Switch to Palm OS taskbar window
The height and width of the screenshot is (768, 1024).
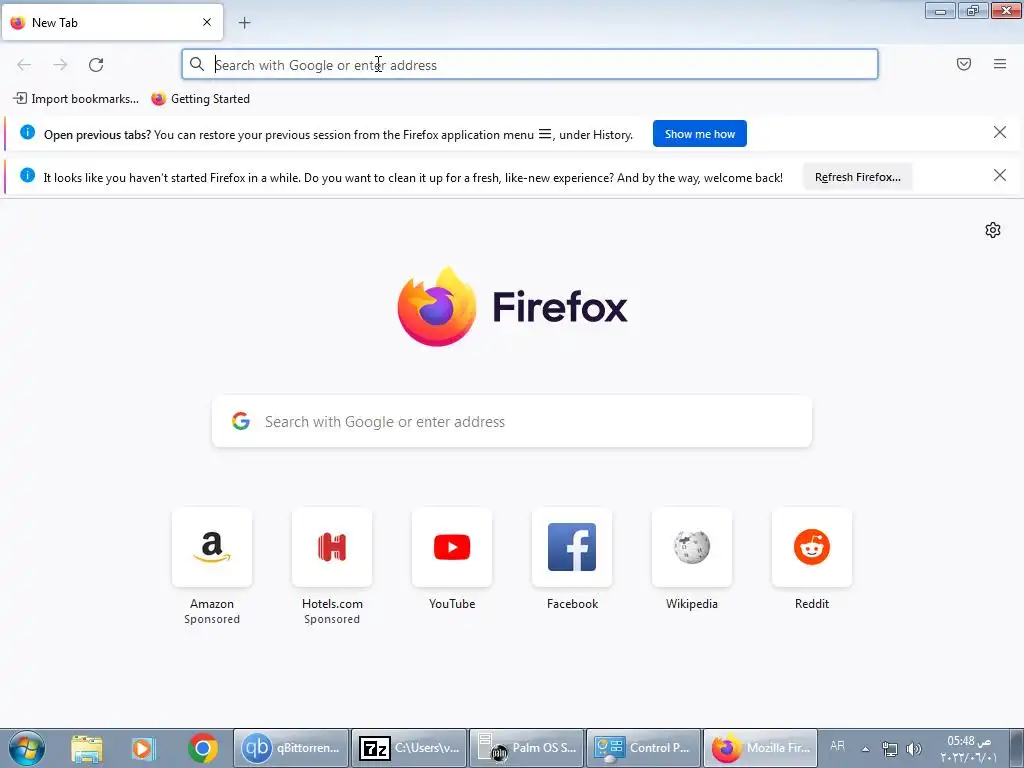click(526, 748)
